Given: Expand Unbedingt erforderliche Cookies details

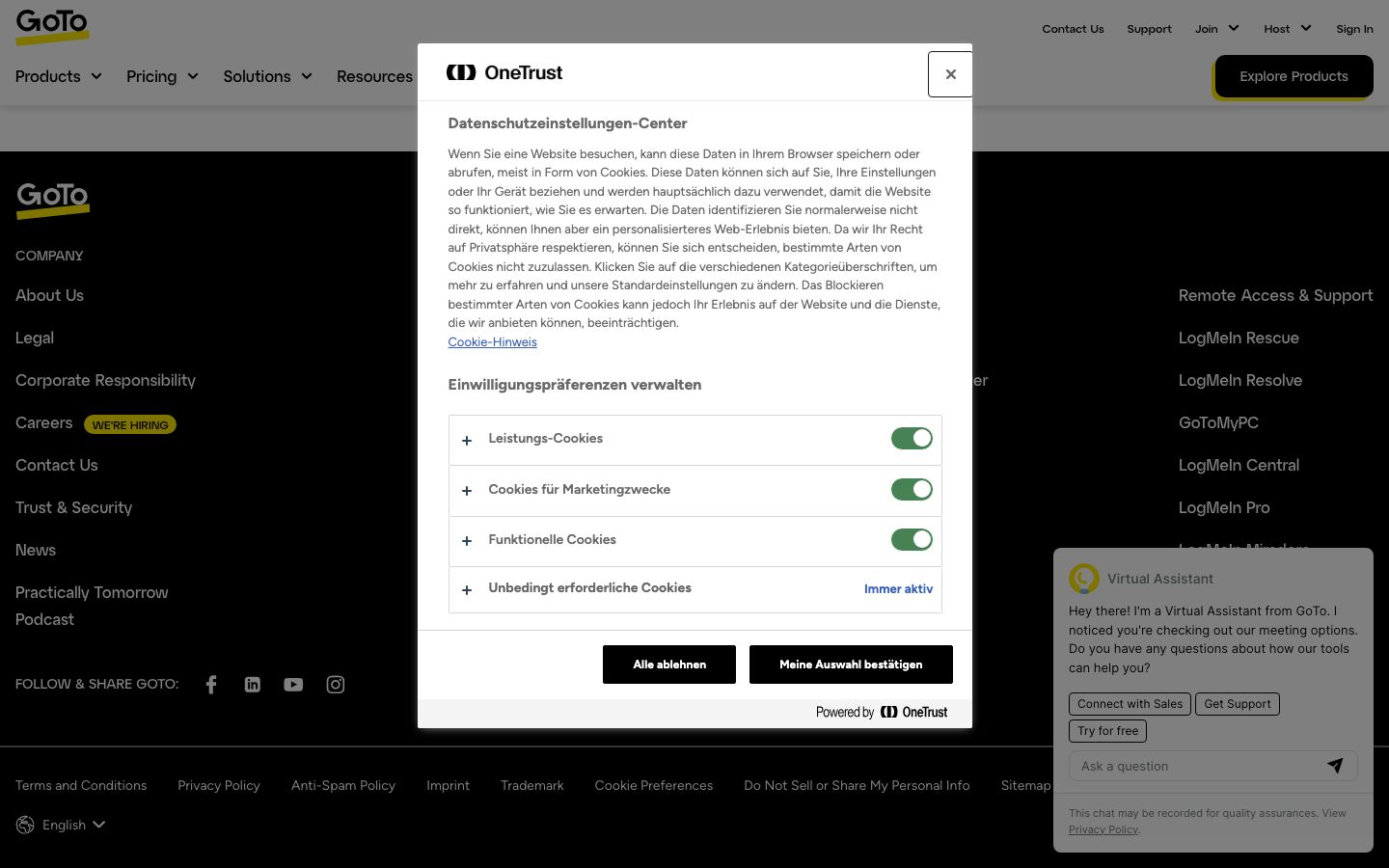Looking at the screenshot, I should [x=467, y=589].
